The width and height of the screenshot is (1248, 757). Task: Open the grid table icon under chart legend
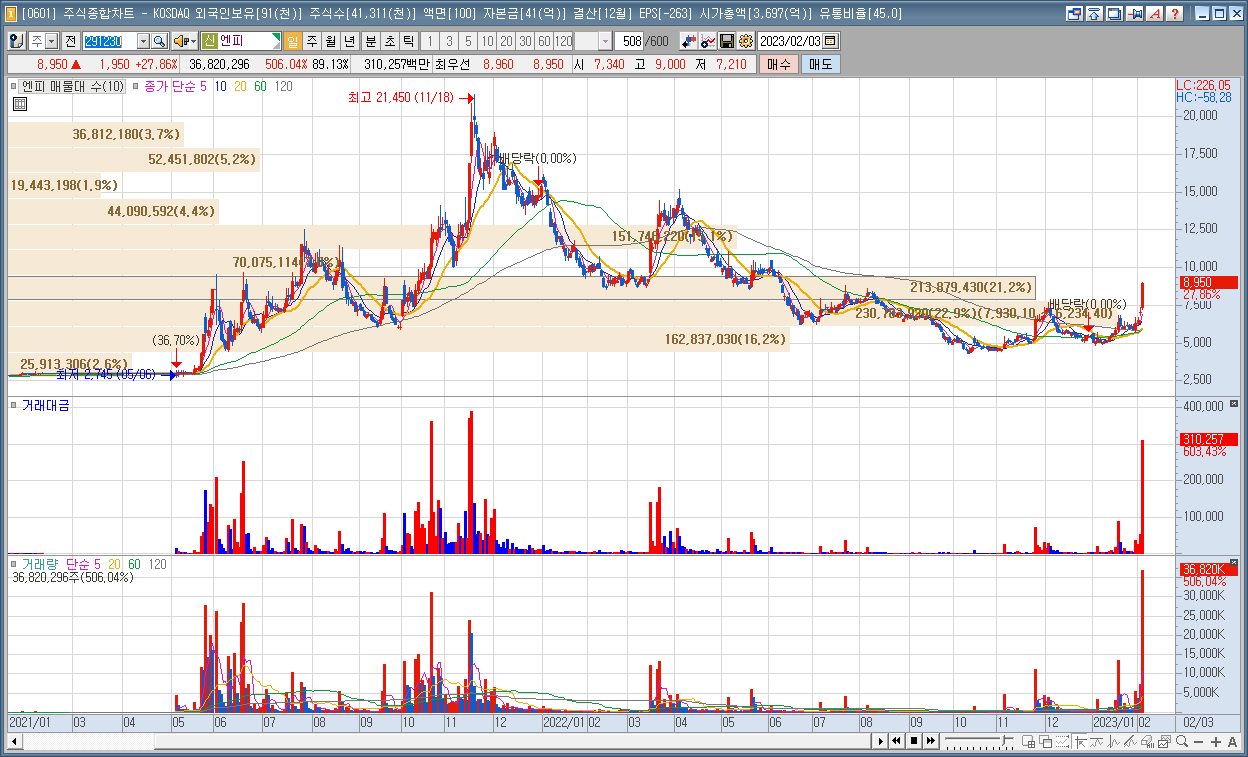tap(19, 104)
